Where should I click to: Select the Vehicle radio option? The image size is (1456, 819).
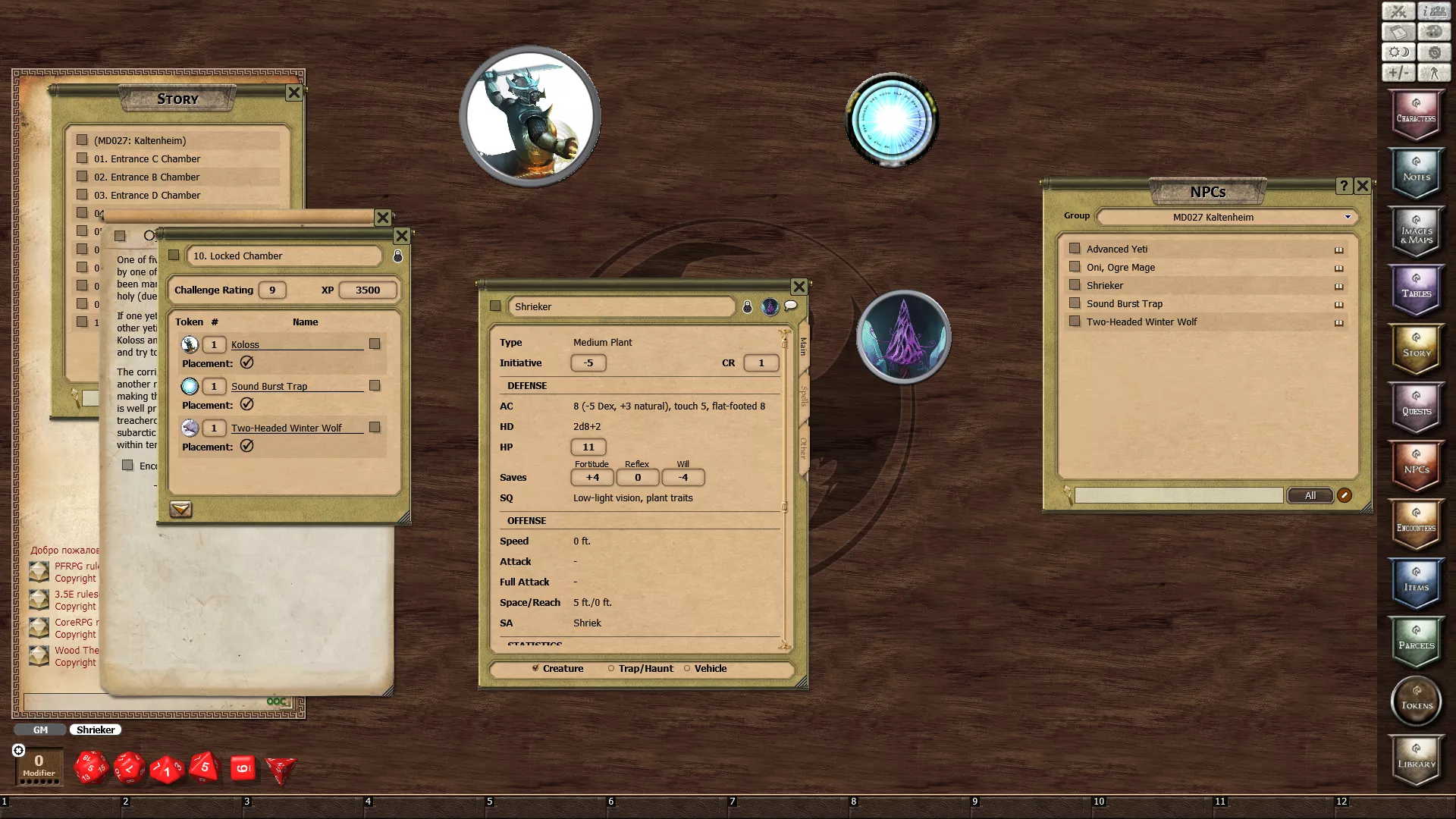click(687, 668)
